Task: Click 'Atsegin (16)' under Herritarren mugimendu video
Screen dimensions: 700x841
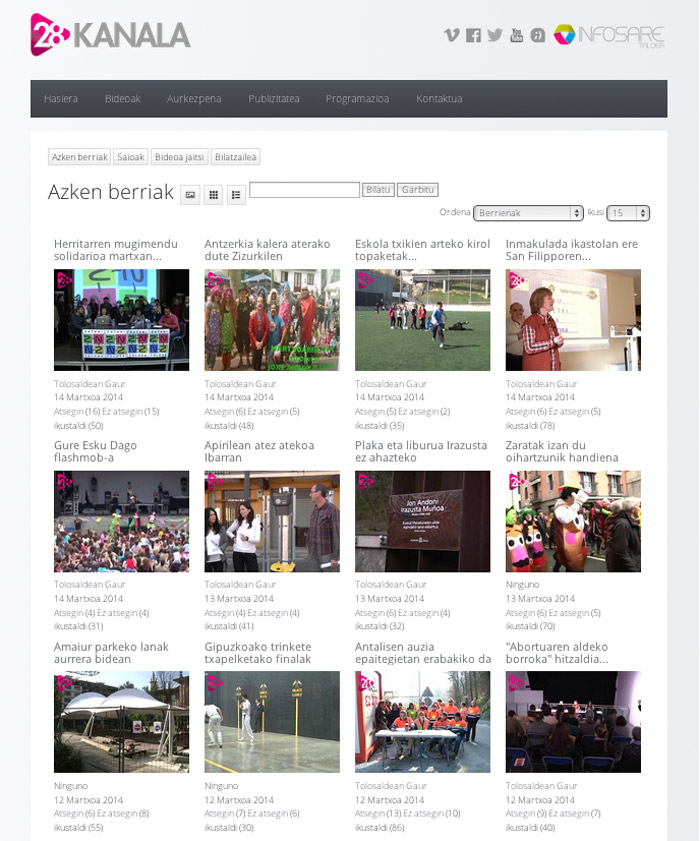Action: coord(77,412)
